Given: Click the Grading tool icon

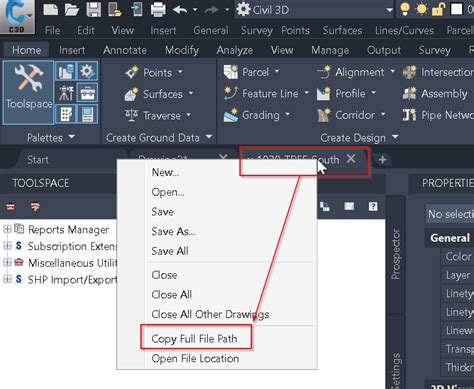Looking at the screenshot, I should (231, 115).
